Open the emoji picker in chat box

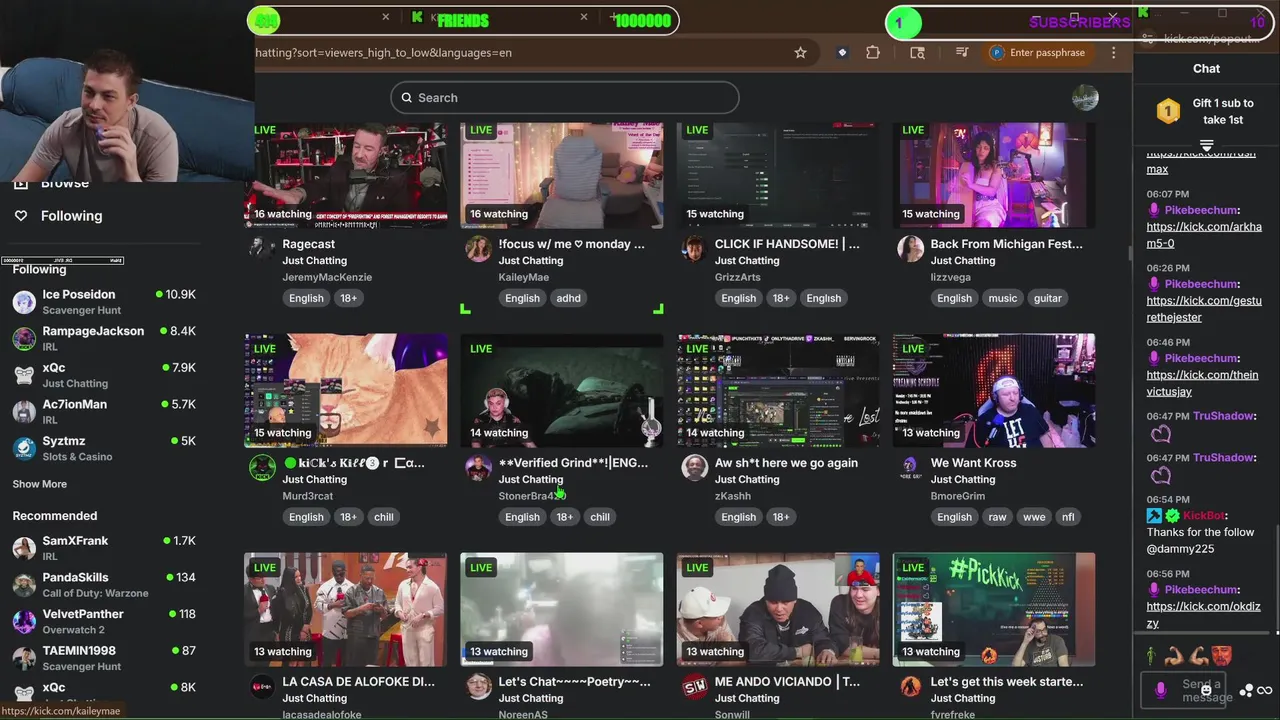pos(1206,690)
